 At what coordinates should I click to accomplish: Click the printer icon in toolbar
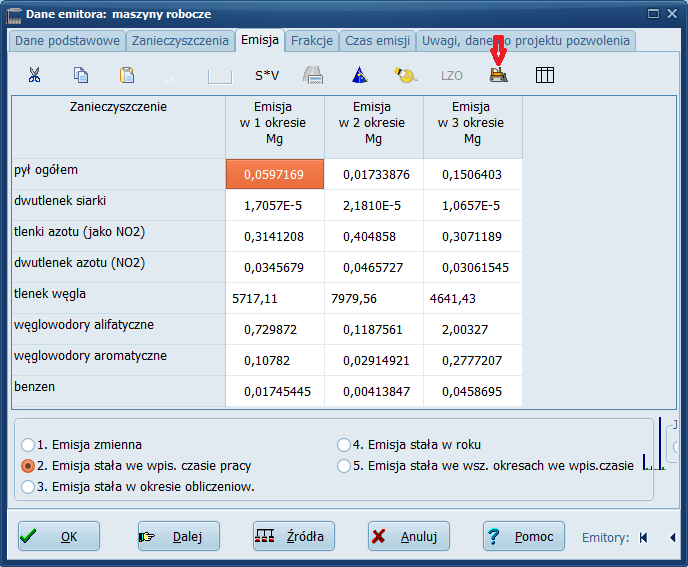coord(313,75)
